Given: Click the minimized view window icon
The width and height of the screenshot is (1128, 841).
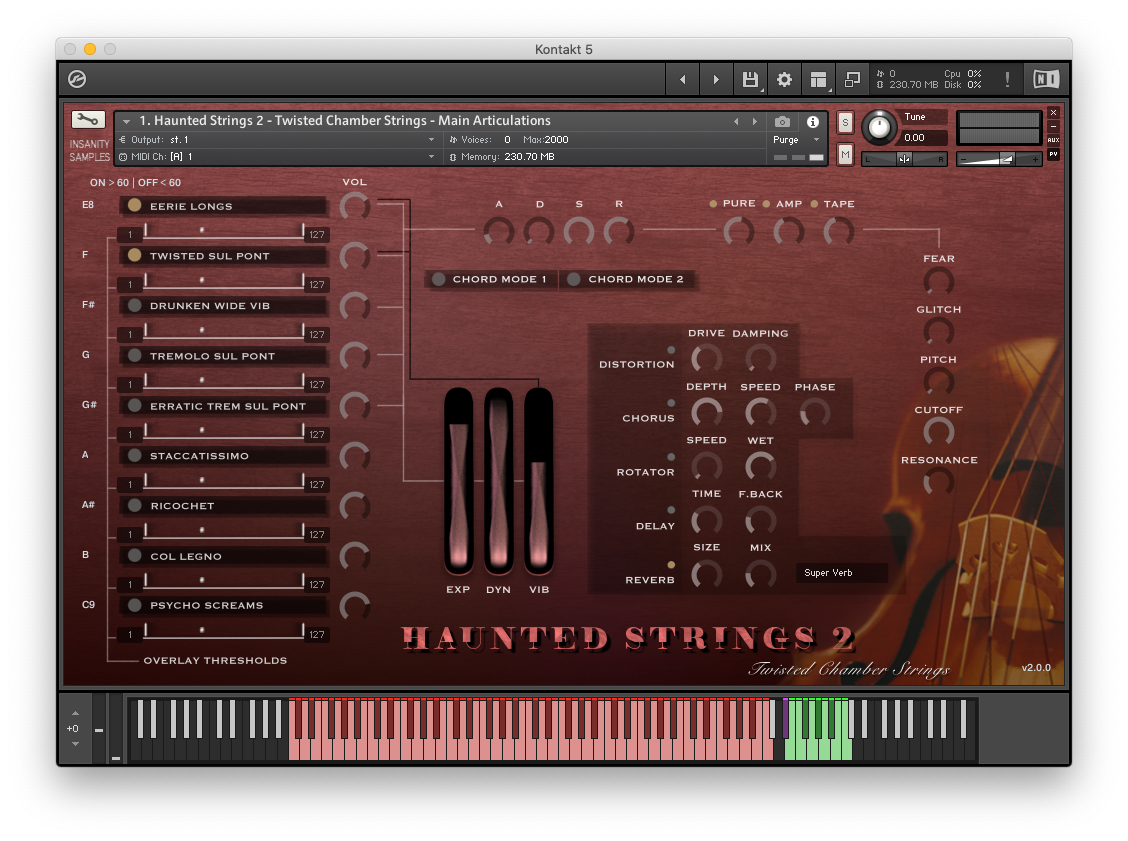Looking at the screenshot, I should [x=852, y=79].
